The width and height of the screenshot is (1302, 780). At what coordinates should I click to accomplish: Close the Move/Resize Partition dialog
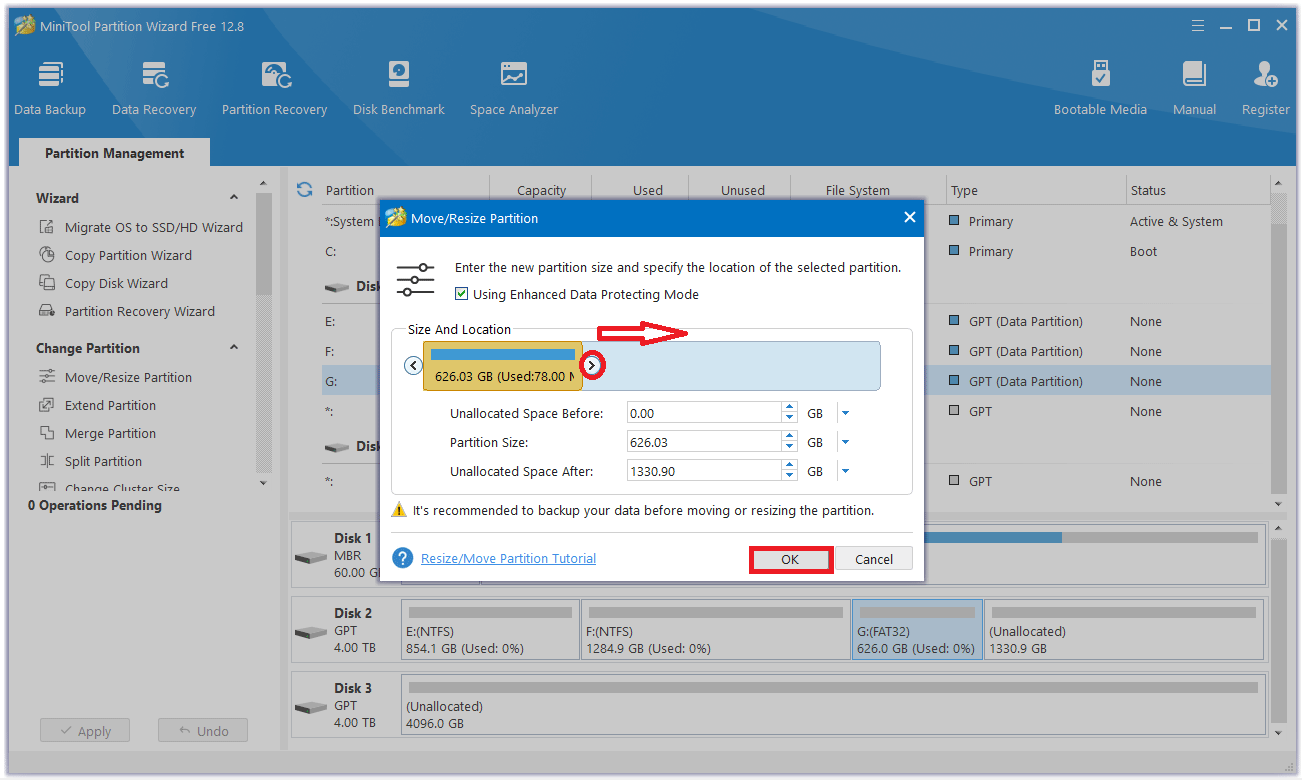[909, 217]
